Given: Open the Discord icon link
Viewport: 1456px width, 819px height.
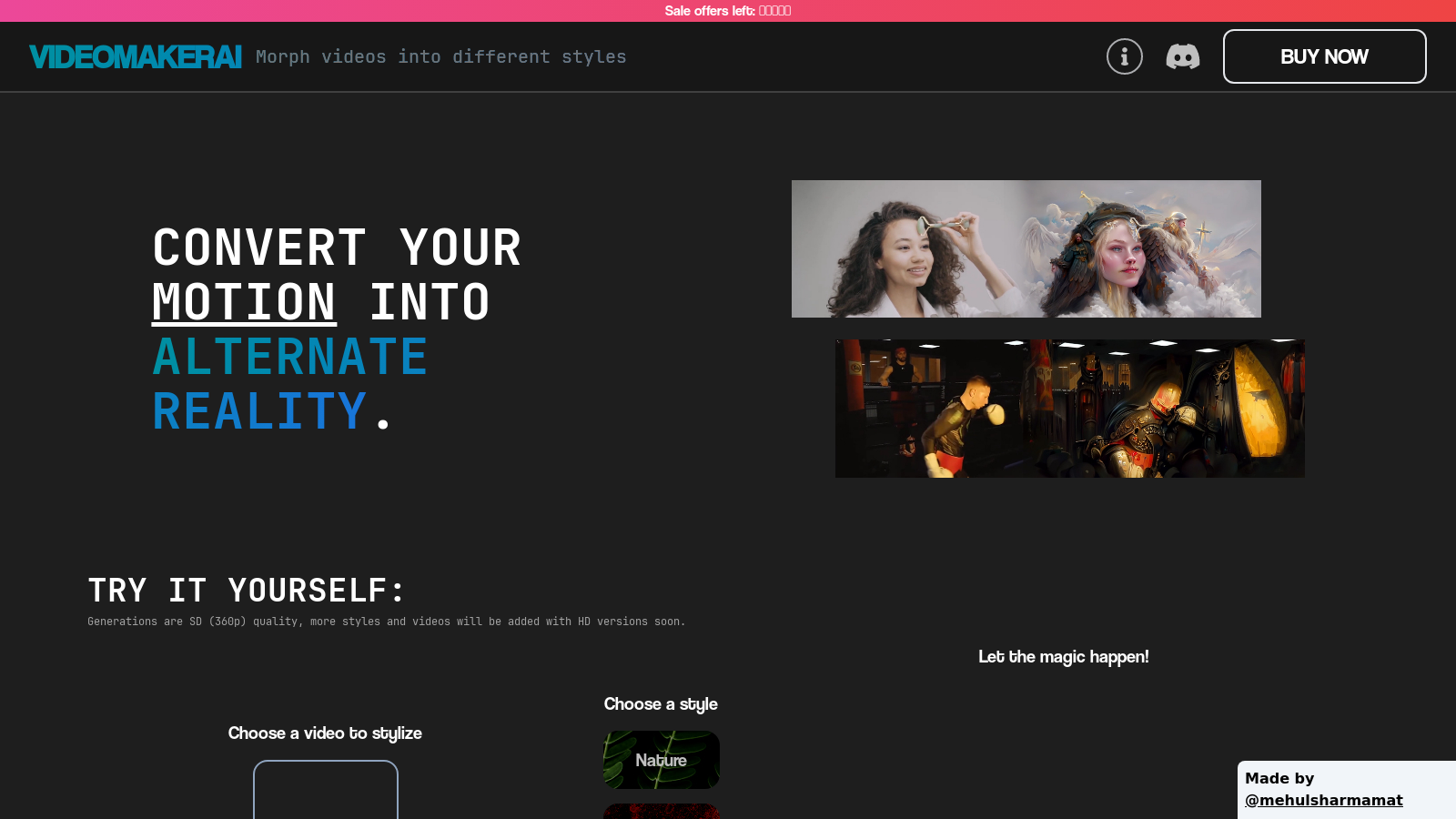Looking at the screenshot, I should [x=1182, y=56].
